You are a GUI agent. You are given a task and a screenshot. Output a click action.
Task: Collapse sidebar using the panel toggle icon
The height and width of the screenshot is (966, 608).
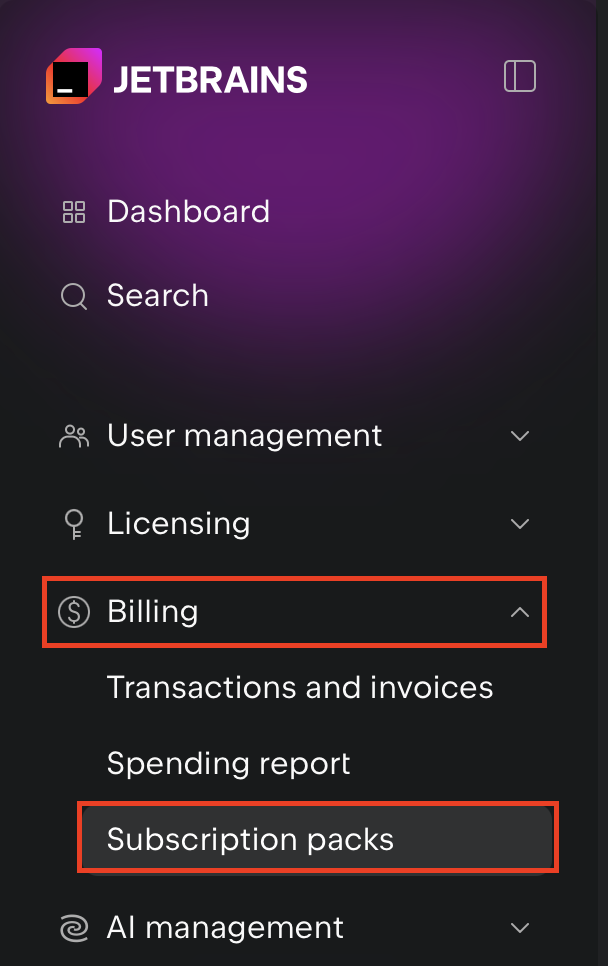click(x=520, y=77)
